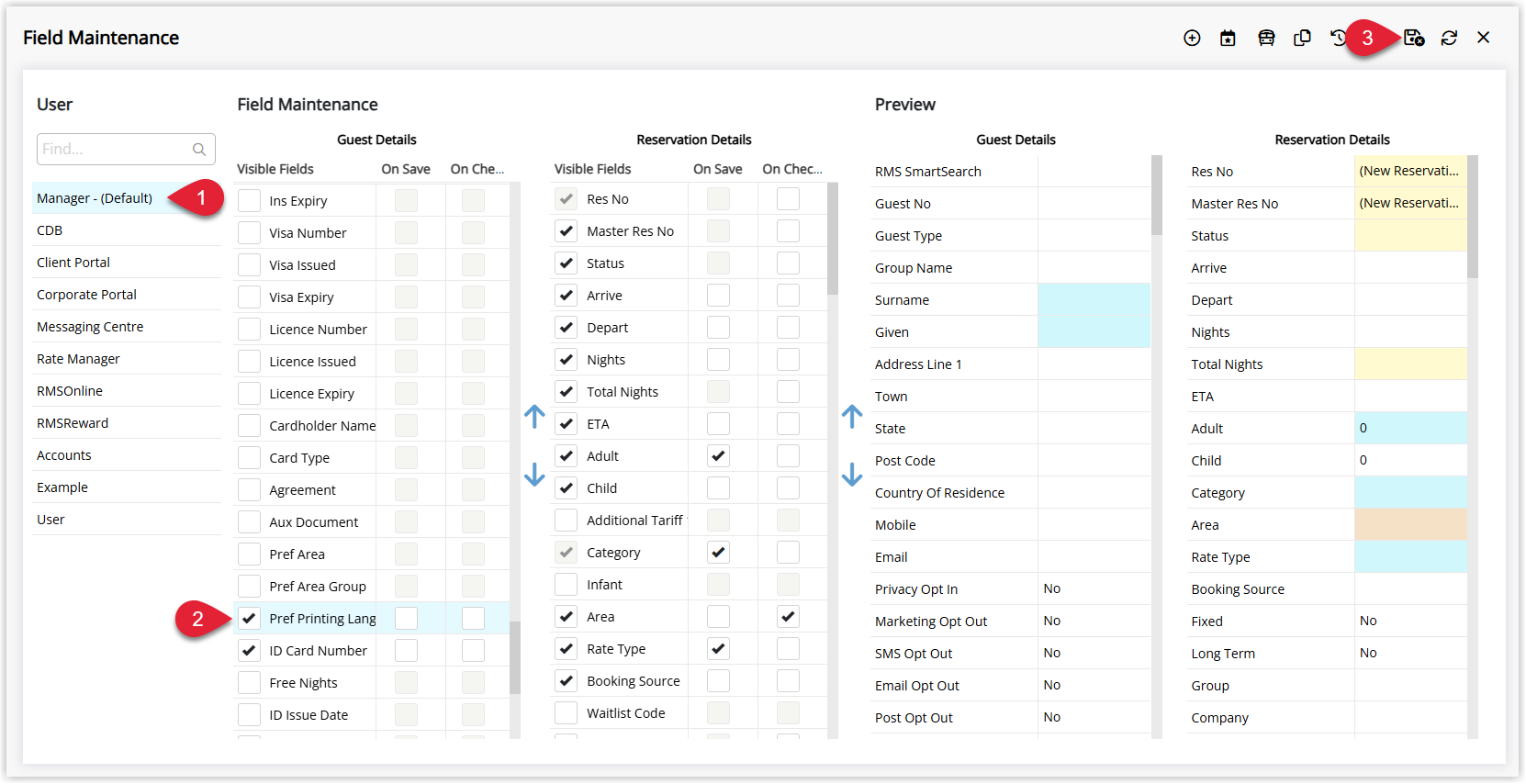Uncheck Booking Source visible checkbox
The height and width of the screenshot is (784, 1526).
click(x=567, y=680)
